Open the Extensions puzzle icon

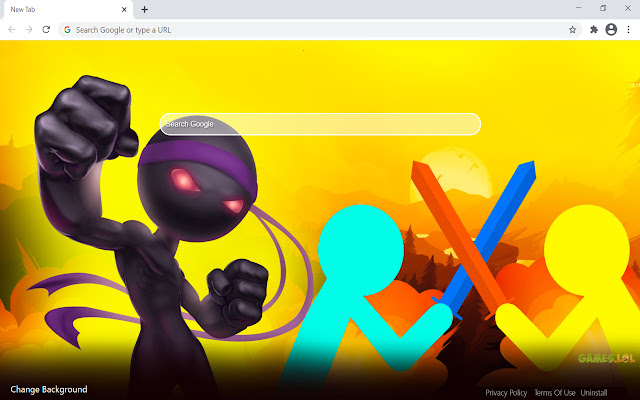(594, 29)
